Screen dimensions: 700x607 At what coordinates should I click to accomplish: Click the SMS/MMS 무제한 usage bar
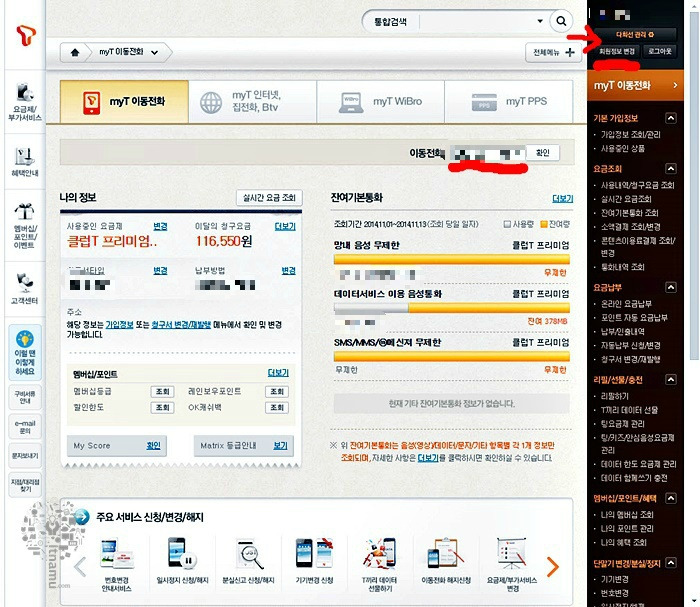click(451, 356)
